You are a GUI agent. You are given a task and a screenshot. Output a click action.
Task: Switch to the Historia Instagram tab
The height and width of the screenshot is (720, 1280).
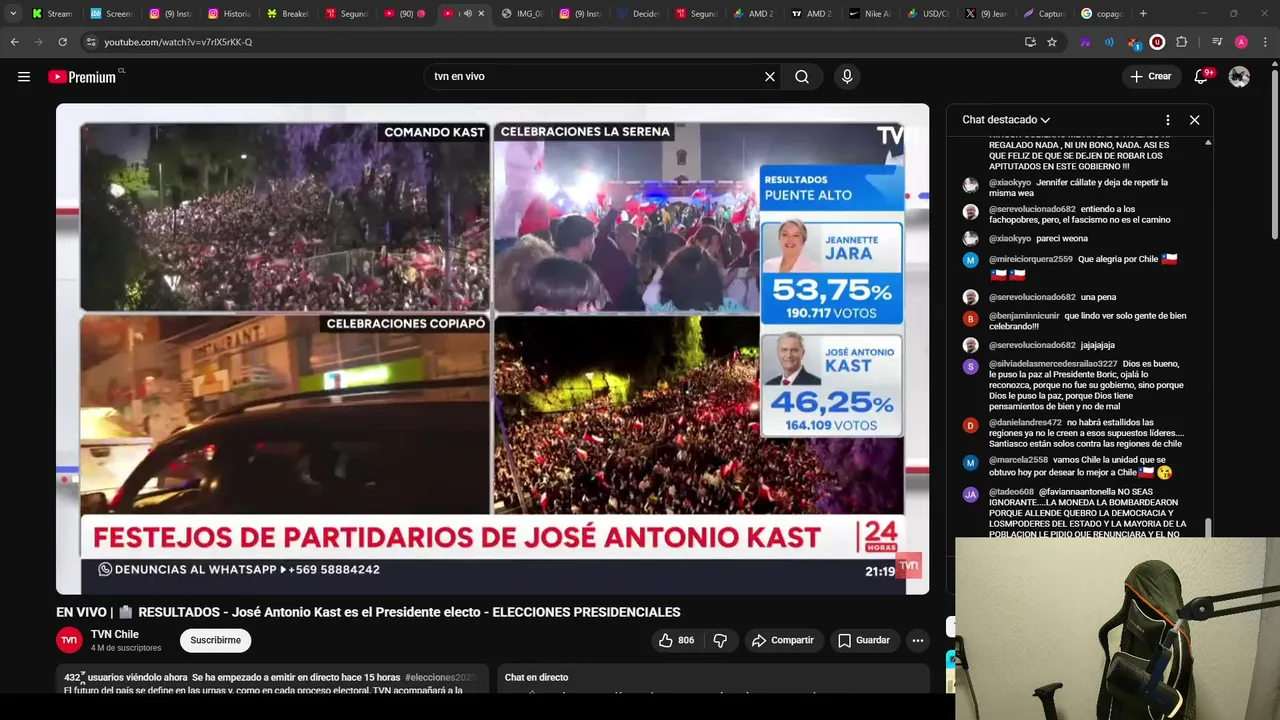click(229, 14)
